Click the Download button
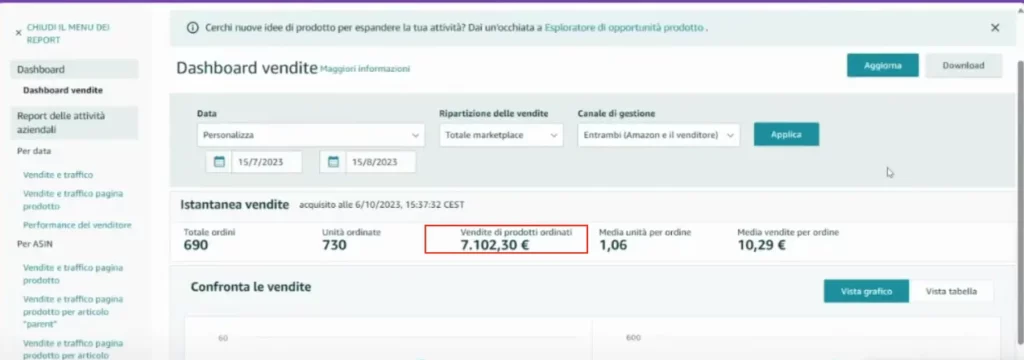This screenshot has height=360, width=1024. point(963,65)
